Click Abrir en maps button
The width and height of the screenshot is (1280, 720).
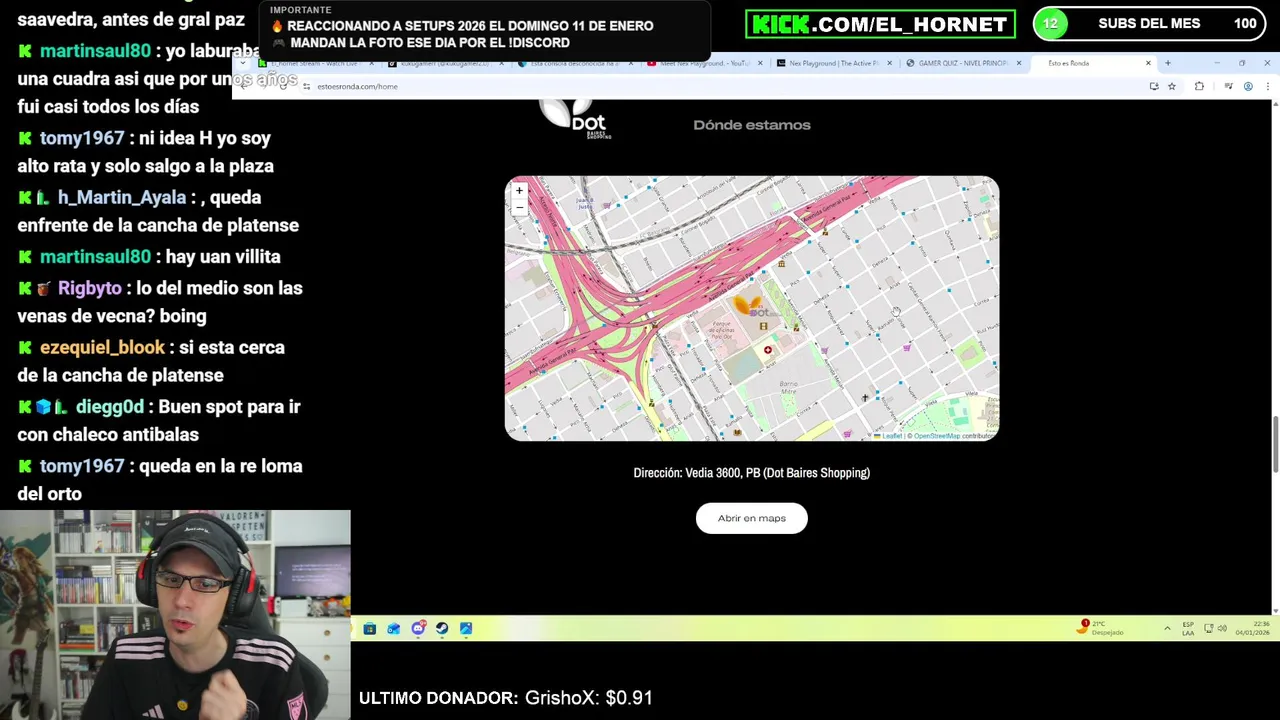(752, 518)
